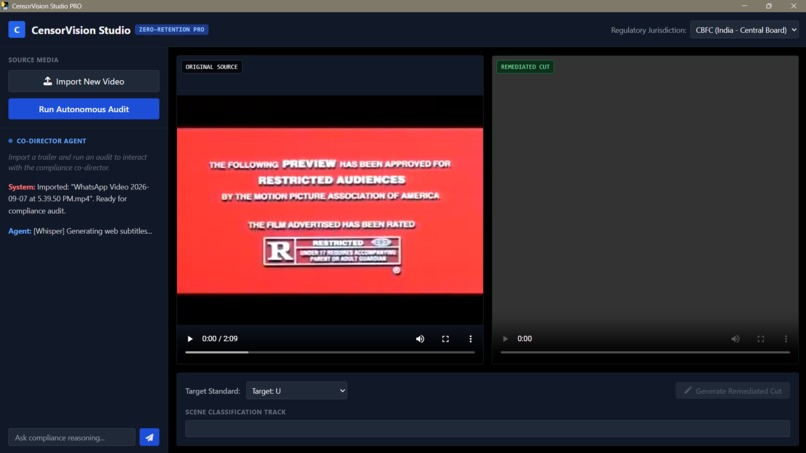Focus the Ask compliance reasoning input
The width and height of the screenshot is (806, 453).
[72, 438]
